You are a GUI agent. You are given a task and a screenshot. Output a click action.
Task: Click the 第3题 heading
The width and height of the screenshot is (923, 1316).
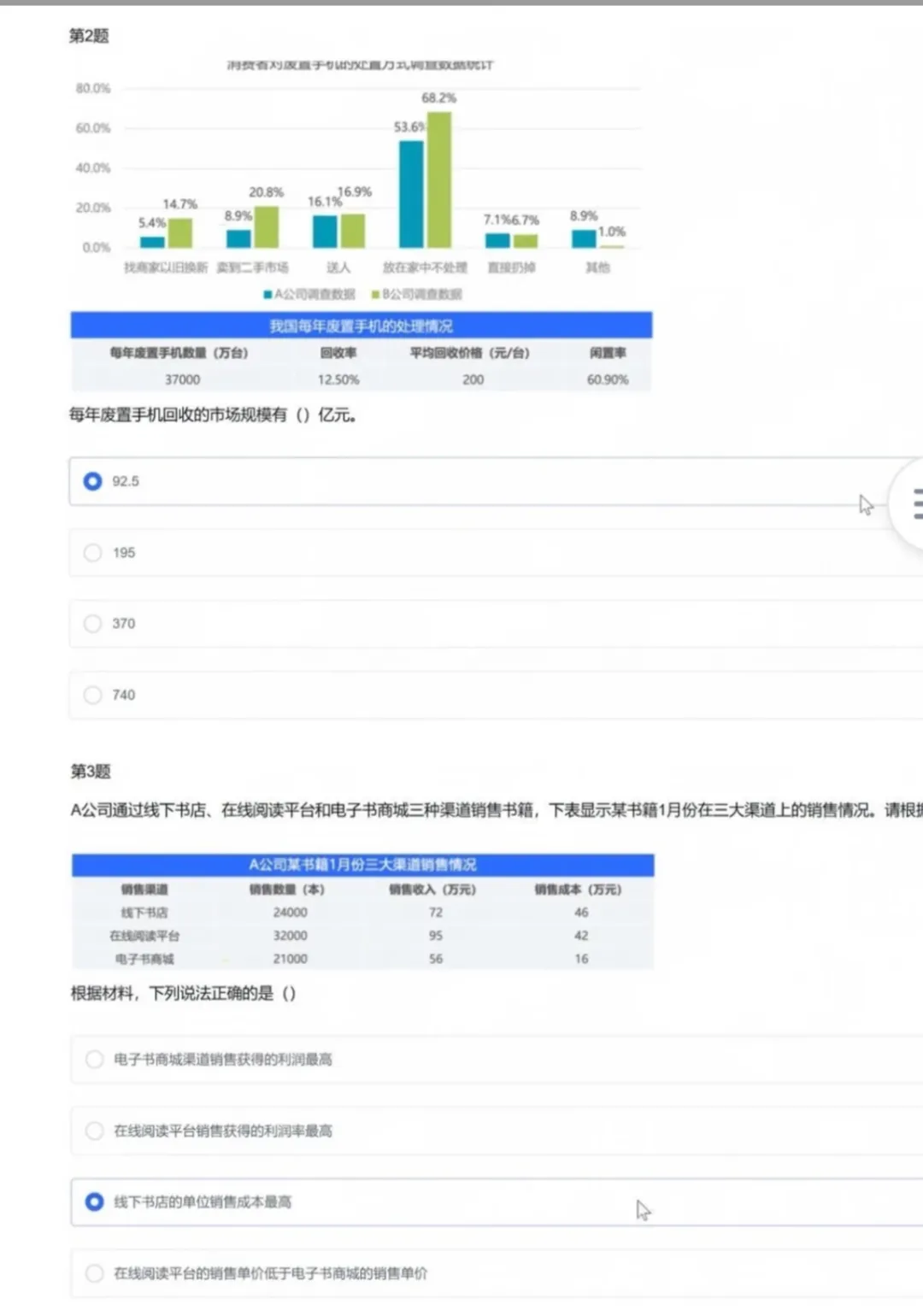pyautogui.click(x=91, y=772)
